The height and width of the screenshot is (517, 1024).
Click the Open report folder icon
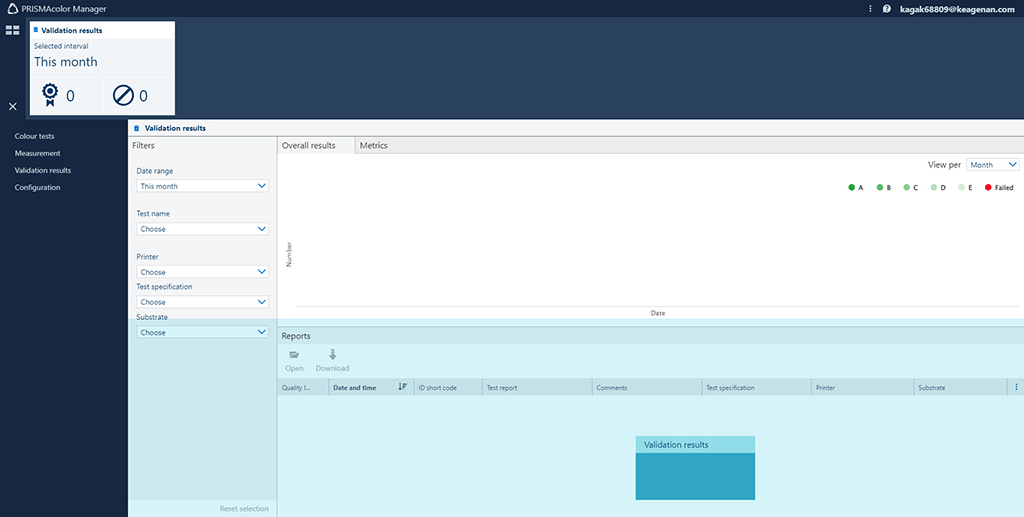coord(294,355)
